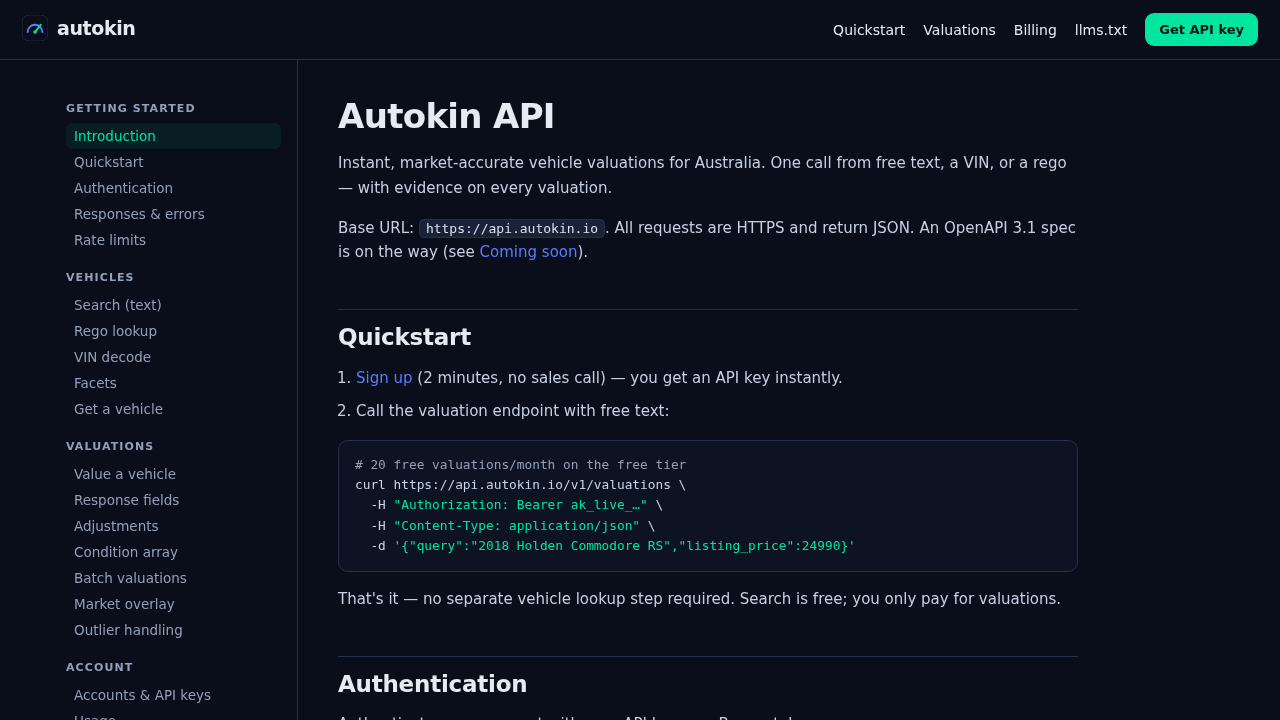Click the autokin brand name
The width and height of the screenshot is (1280, 720).
coord(96,28)
